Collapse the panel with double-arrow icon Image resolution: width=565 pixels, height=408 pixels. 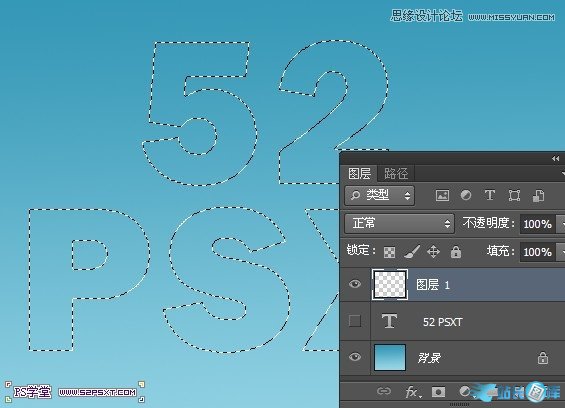click(x=555, y=159)
